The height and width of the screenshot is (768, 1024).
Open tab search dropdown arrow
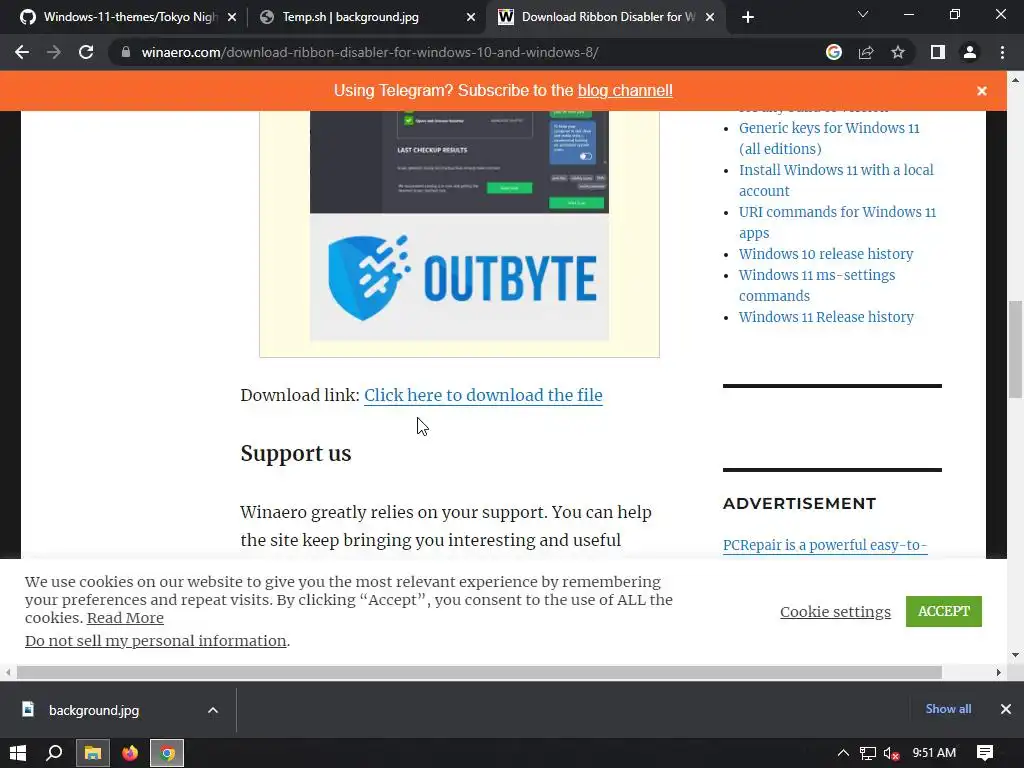click(x=863, y=14)
